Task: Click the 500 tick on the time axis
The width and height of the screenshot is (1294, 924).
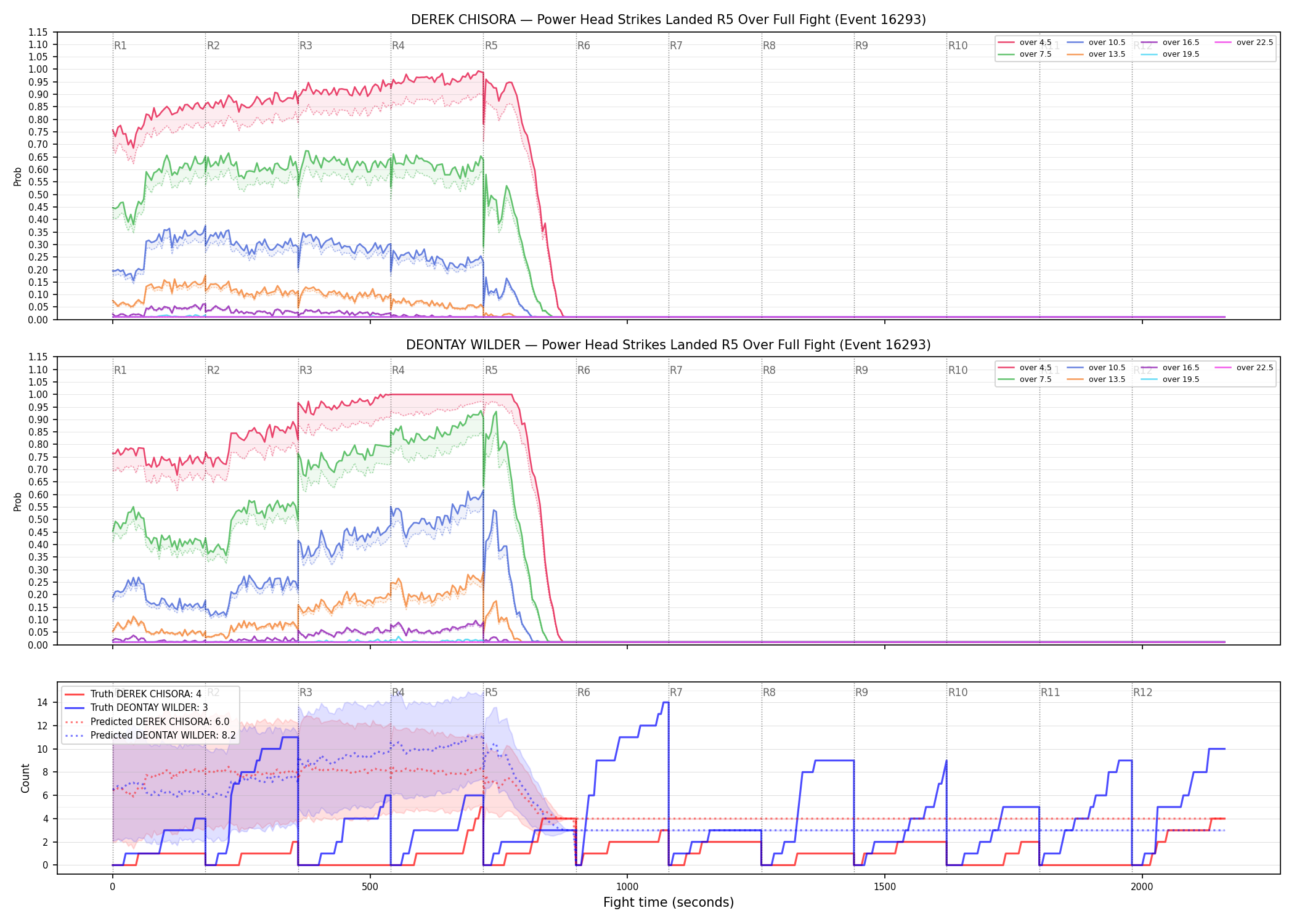Action: tap(370, 887)
